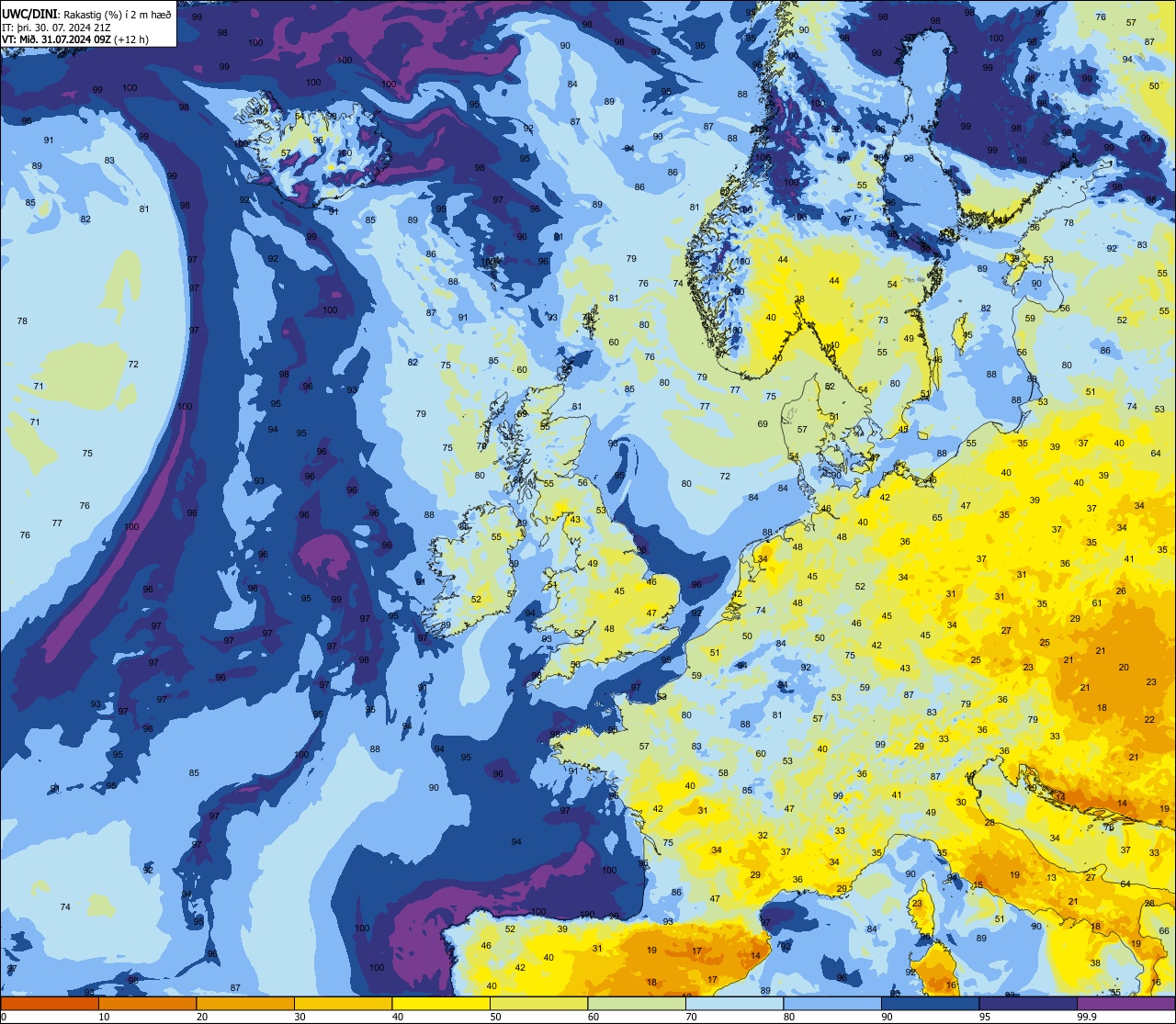
Task: Click the legend scale label '80'
Action: (789, 1017)
